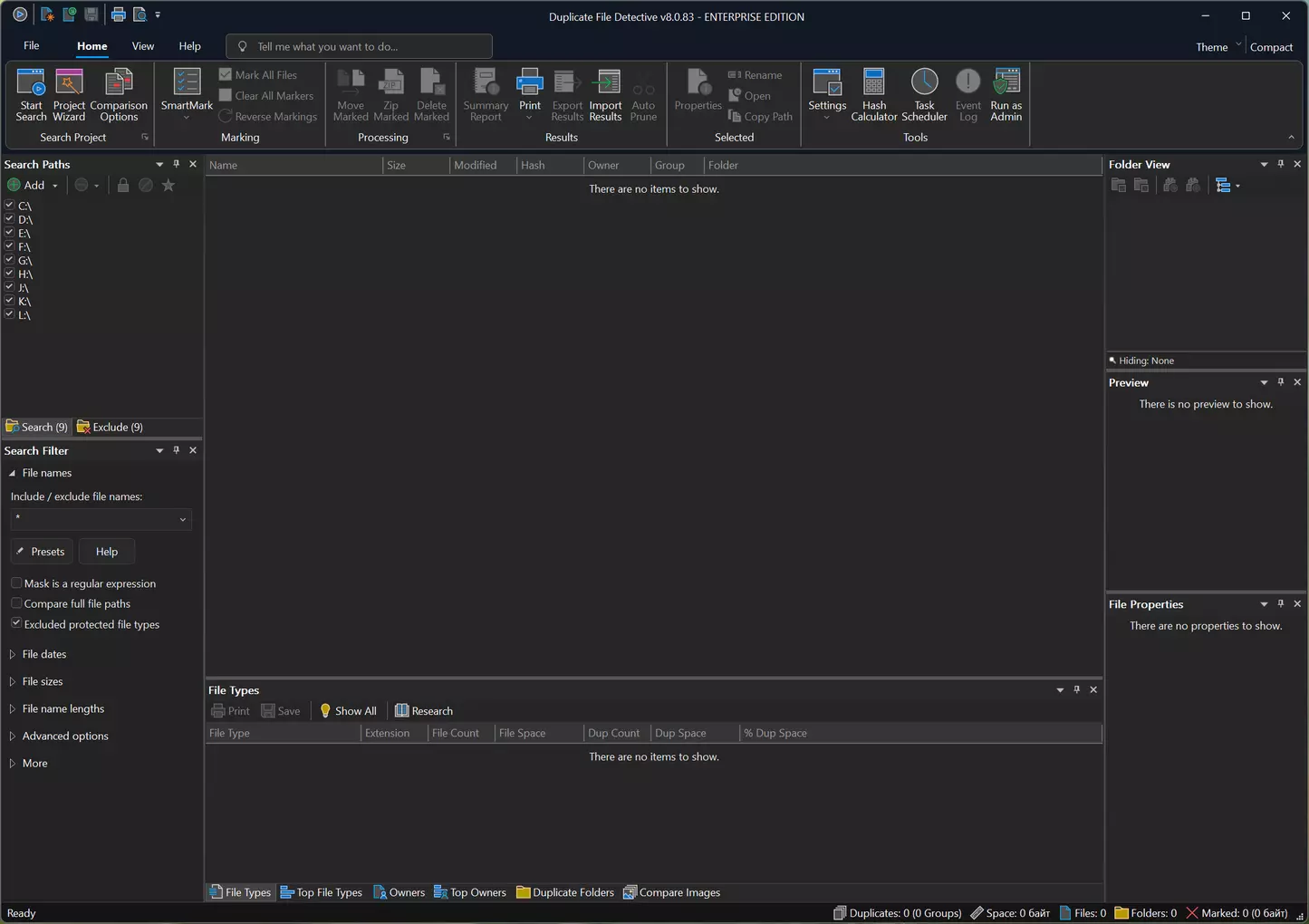Click the Compact button
The width and height of the screenshot is (1309, 924).
coord(1271,47)
